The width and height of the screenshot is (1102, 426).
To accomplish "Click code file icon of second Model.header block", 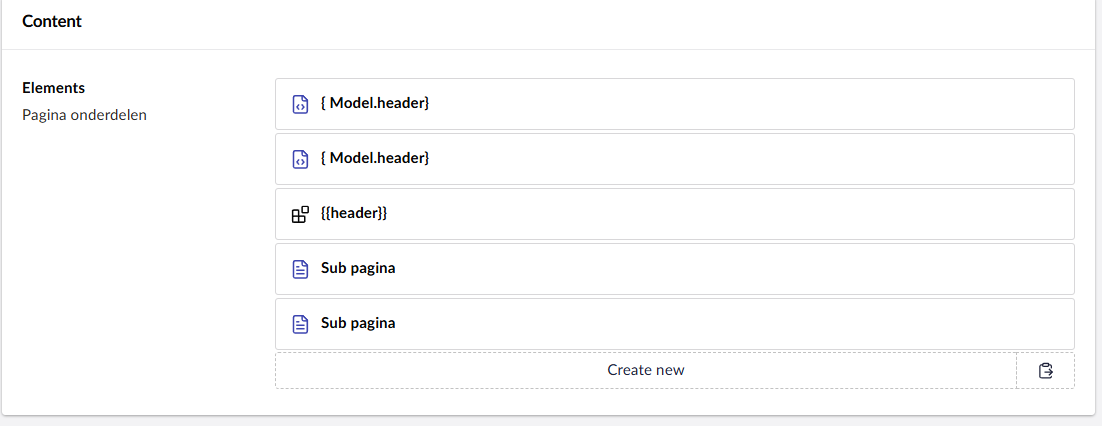I will [x=300, y=159].
